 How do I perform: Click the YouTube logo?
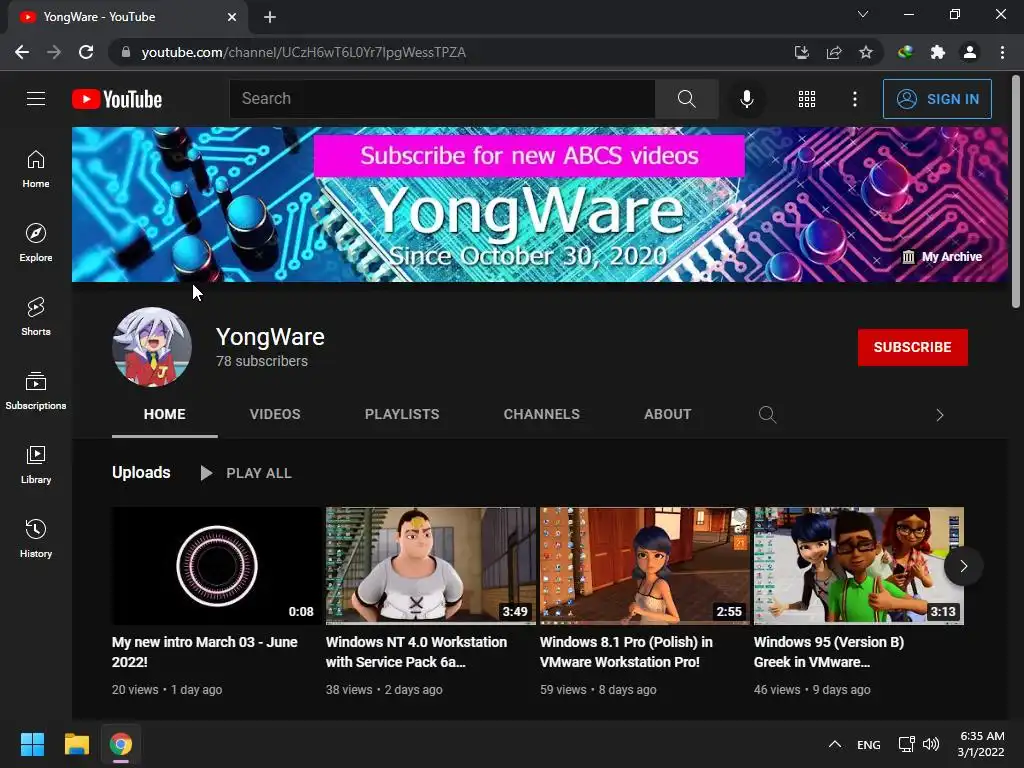coord(117,99)
